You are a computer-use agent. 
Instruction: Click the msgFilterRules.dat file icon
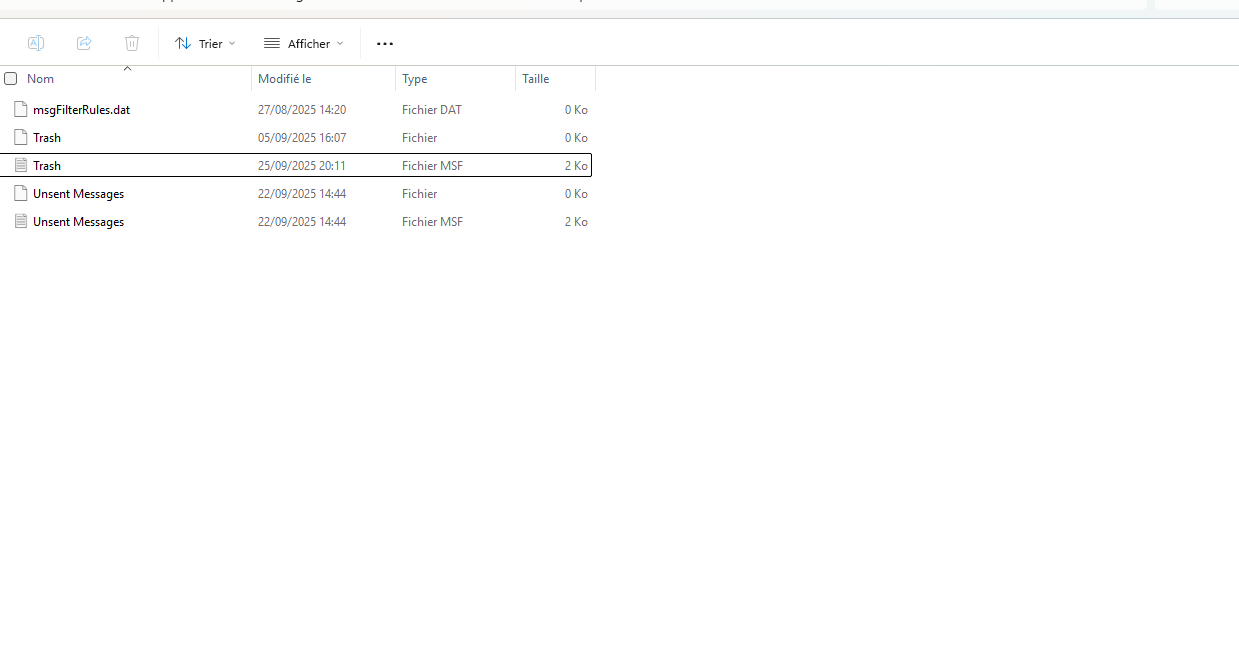[x=20, y=109]
